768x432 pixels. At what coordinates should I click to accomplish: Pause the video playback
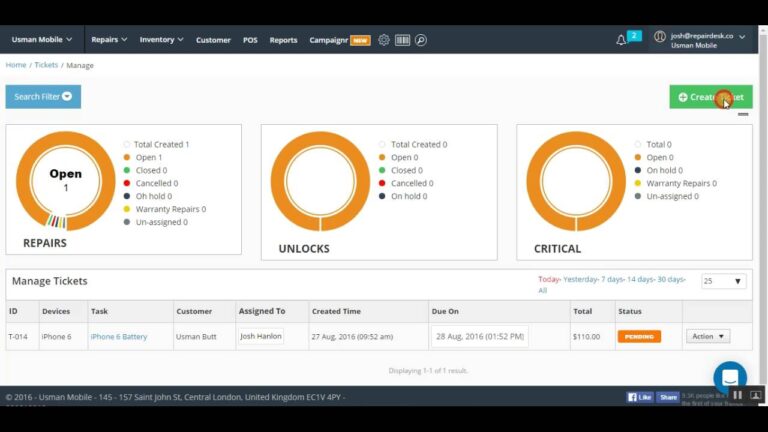[738, 395]
